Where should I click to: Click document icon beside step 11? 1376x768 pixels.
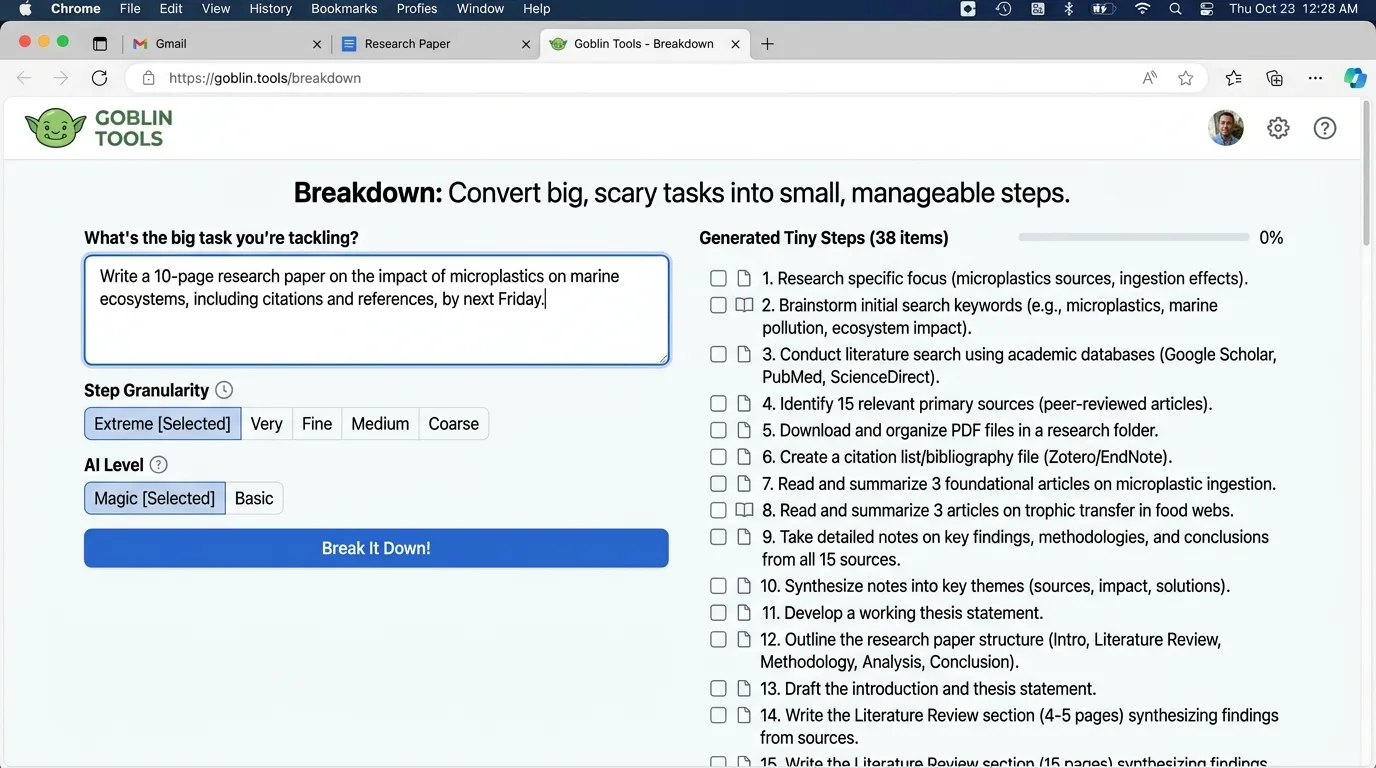point(744,613)
